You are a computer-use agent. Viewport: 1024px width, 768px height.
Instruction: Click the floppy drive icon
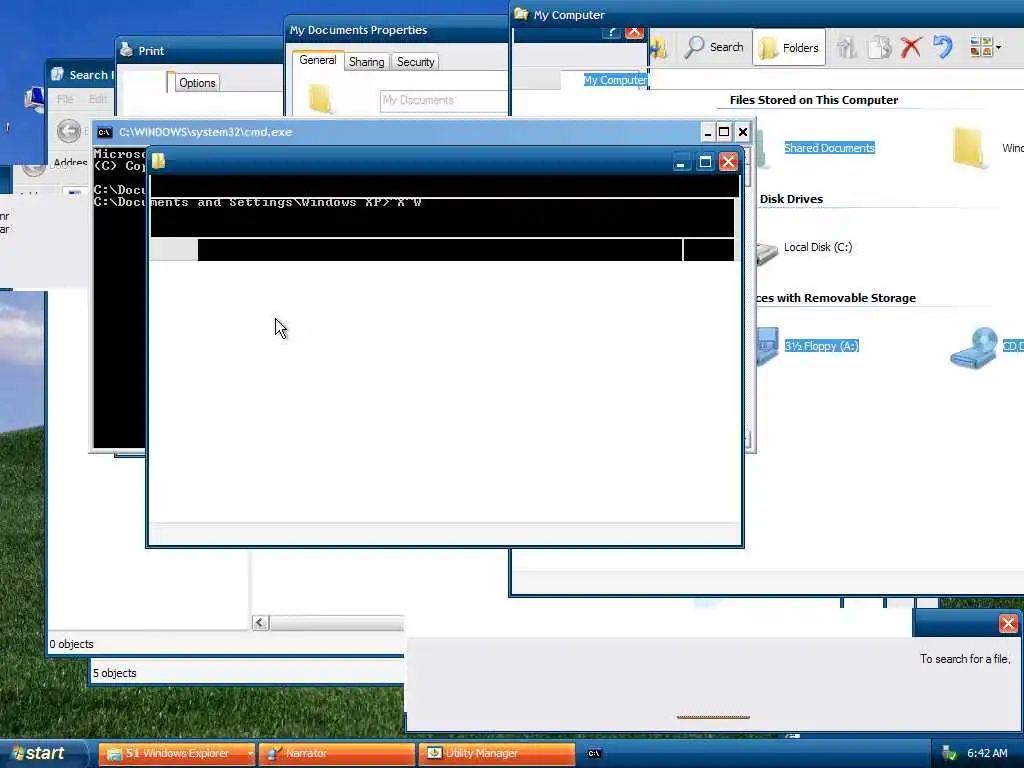(x=767, y=346)
